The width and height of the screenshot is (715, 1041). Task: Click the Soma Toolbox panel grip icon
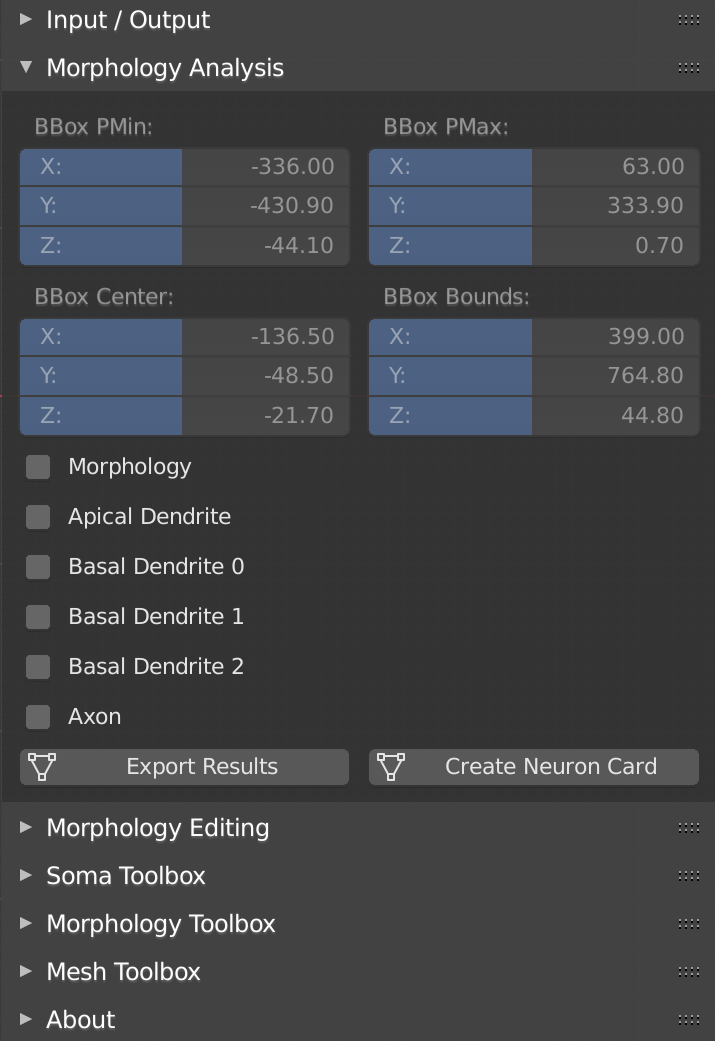pyautogui.click(x=688, y=876)
